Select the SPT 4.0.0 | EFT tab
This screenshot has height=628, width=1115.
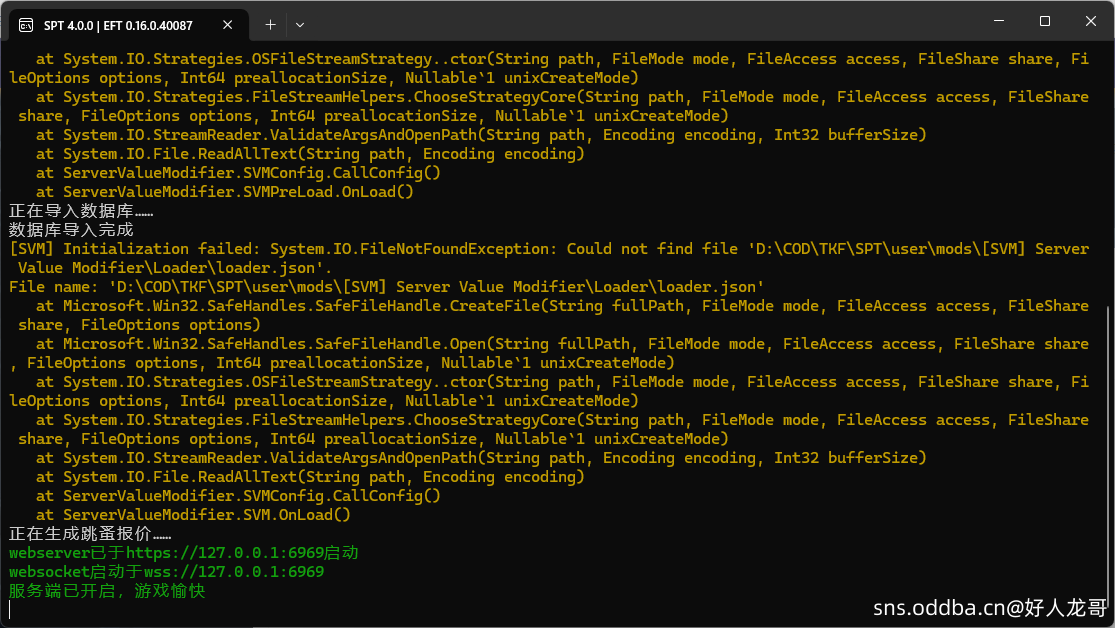118,25
